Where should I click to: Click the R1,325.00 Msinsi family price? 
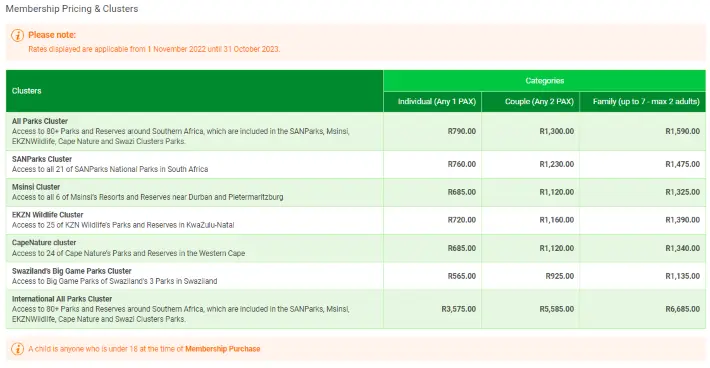[682, 192]
